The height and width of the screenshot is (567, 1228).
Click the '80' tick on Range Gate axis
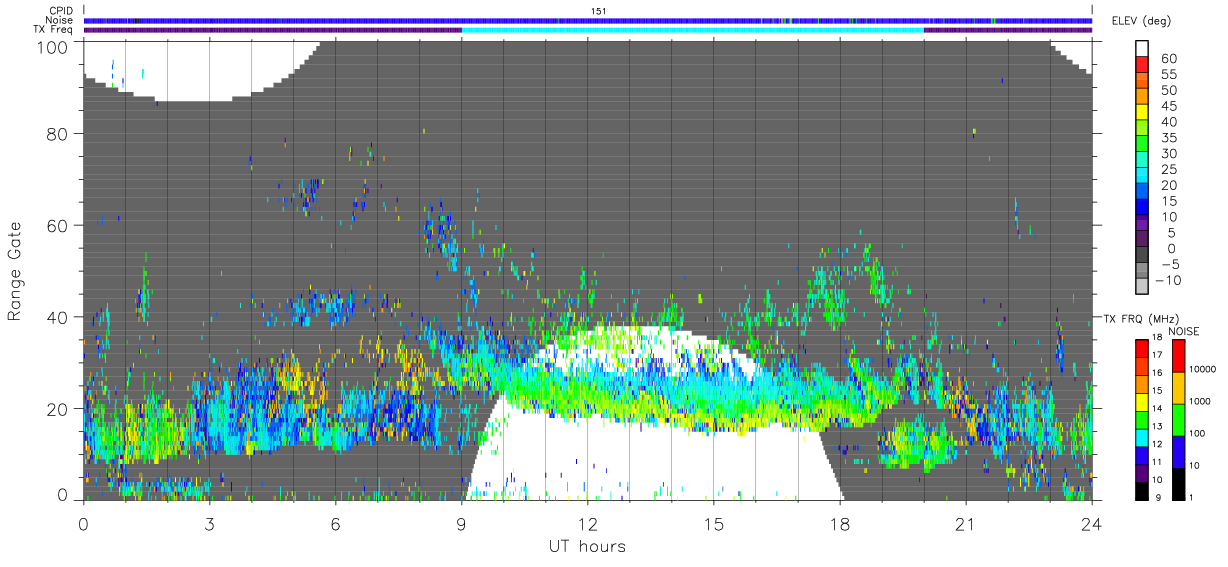pyautogui.click(x=59, y=134)
